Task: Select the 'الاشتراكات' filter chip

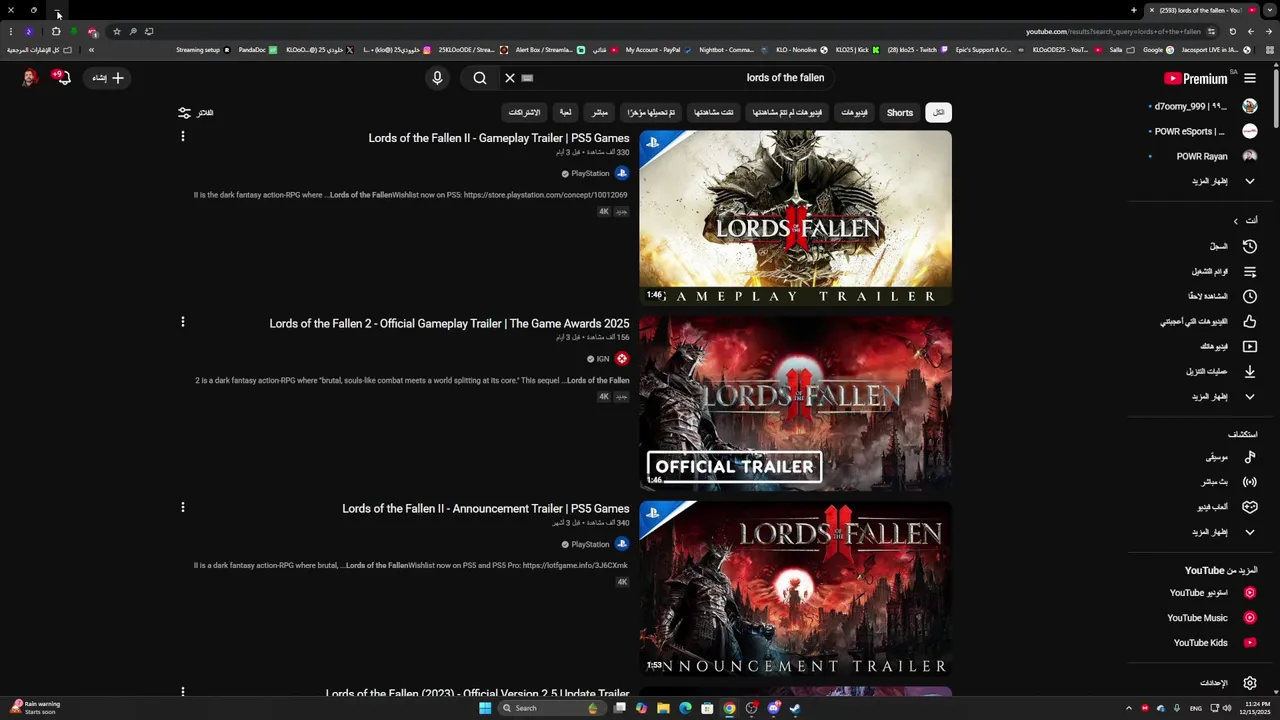Action: (524, 113)
